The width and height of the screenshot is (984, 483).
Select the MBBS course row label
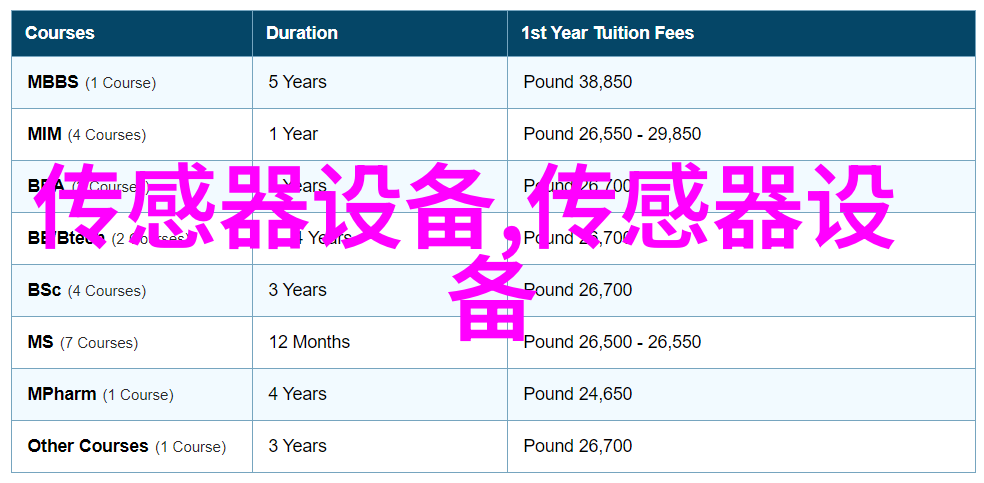[x=92, y=82]
